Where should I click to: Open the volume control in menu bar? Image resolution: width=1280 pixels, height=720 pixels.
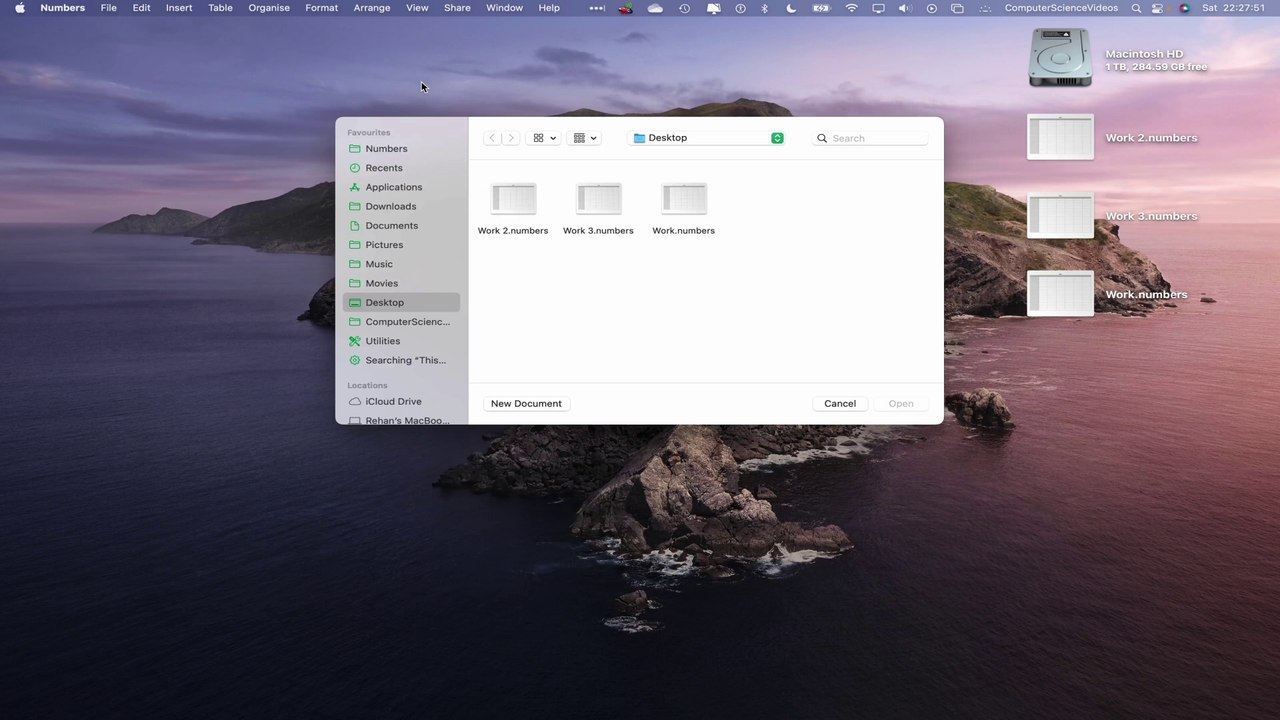coord(905,8)
